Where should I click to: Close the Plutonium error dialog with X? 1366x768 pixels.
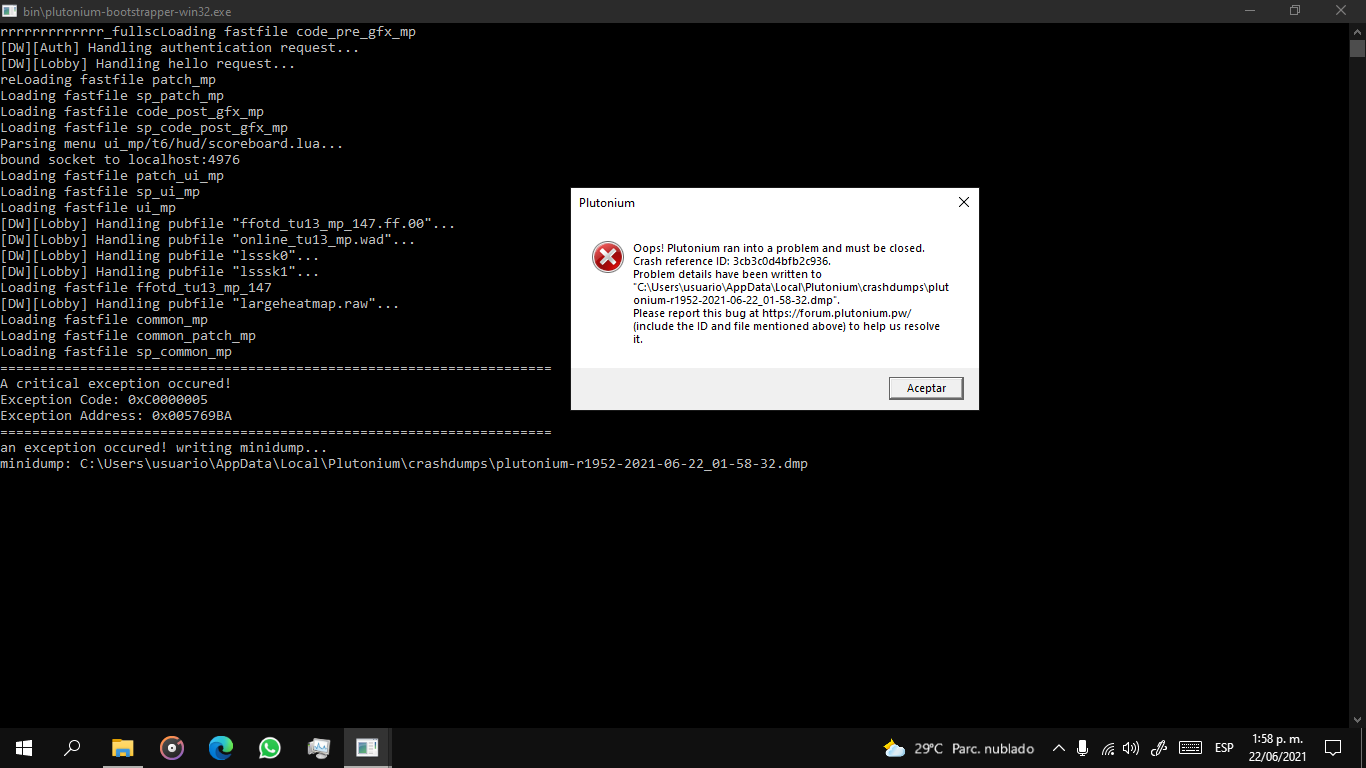tap(964, 202)
